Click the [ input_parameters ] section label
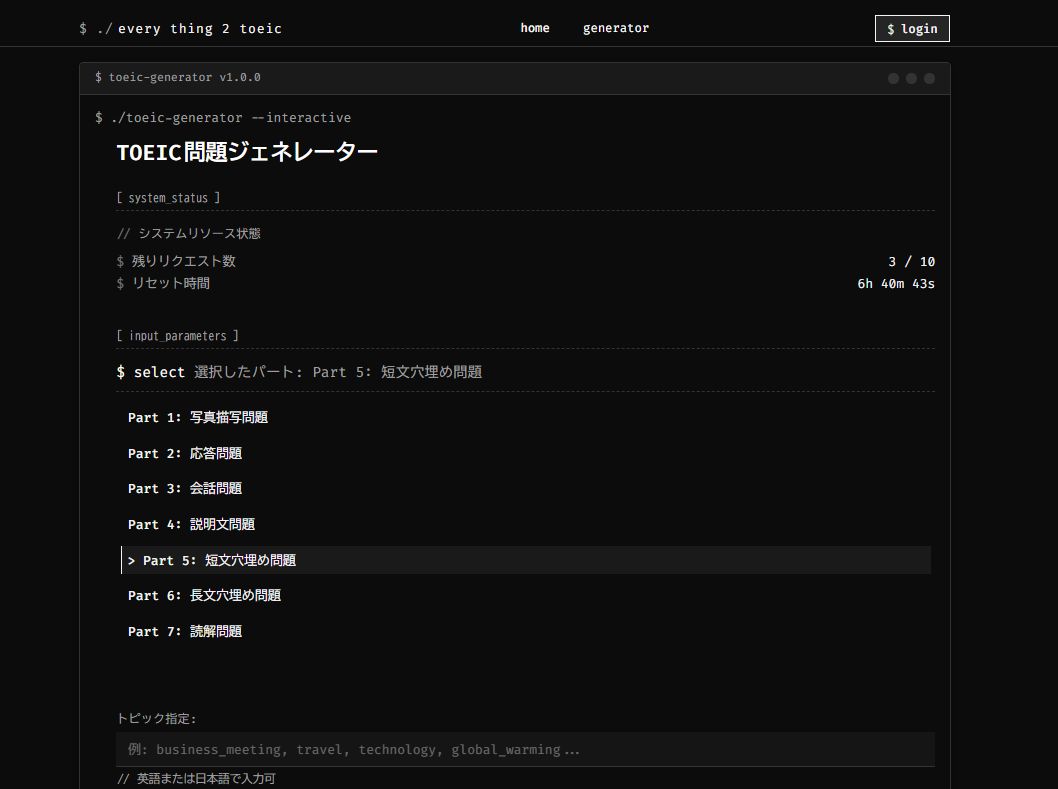The height and width of the screenshot is (789, 1058). [177, 335]
